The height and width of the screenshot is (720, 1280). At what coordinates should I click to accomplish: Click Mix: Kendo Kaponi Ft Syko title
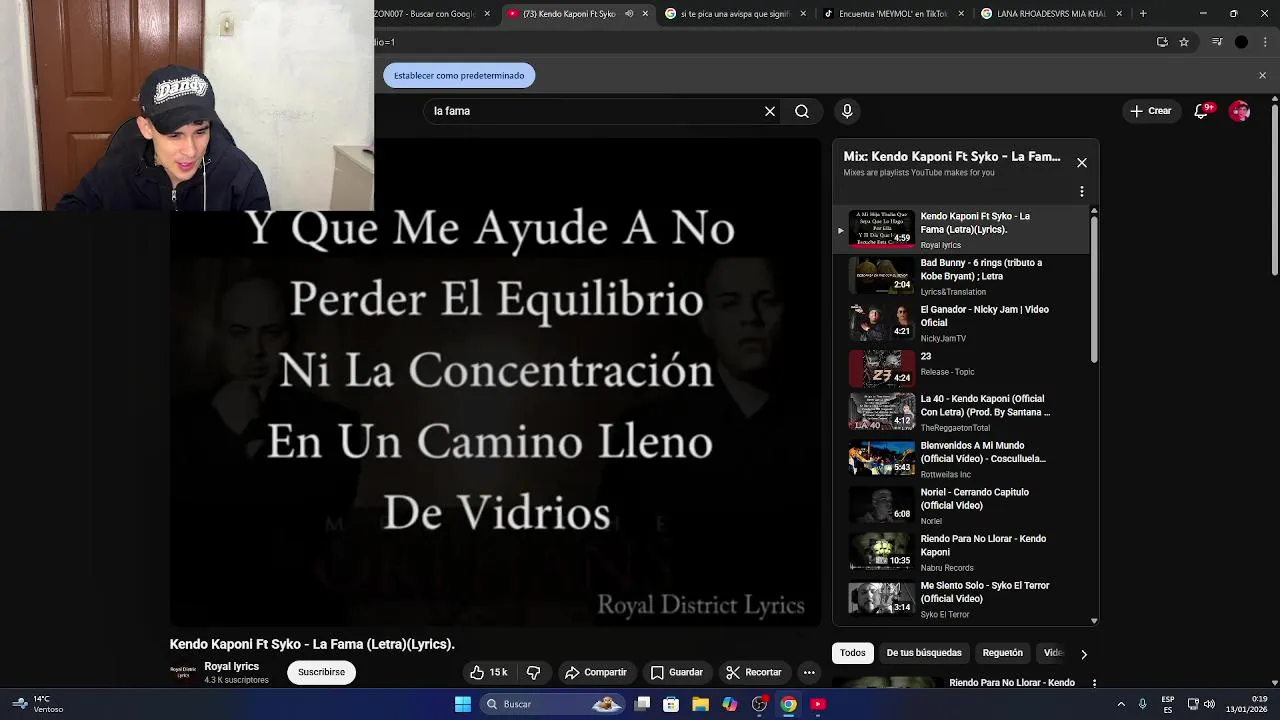[952, 157]
